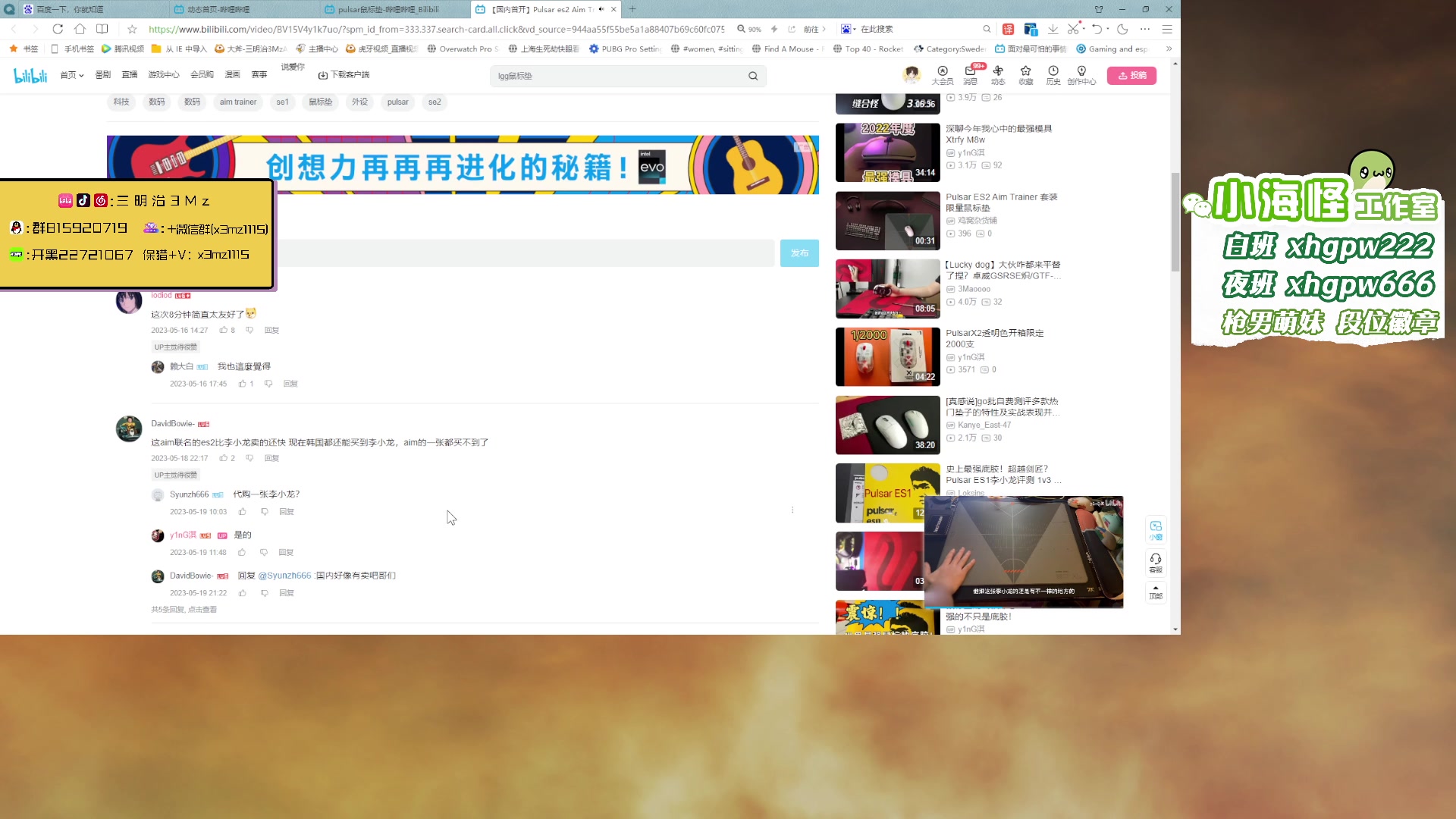The height and width of the screenshot is (819, 1456).
Task: Open the 客服 customer service headset icon
Action: click(1156, 563)
